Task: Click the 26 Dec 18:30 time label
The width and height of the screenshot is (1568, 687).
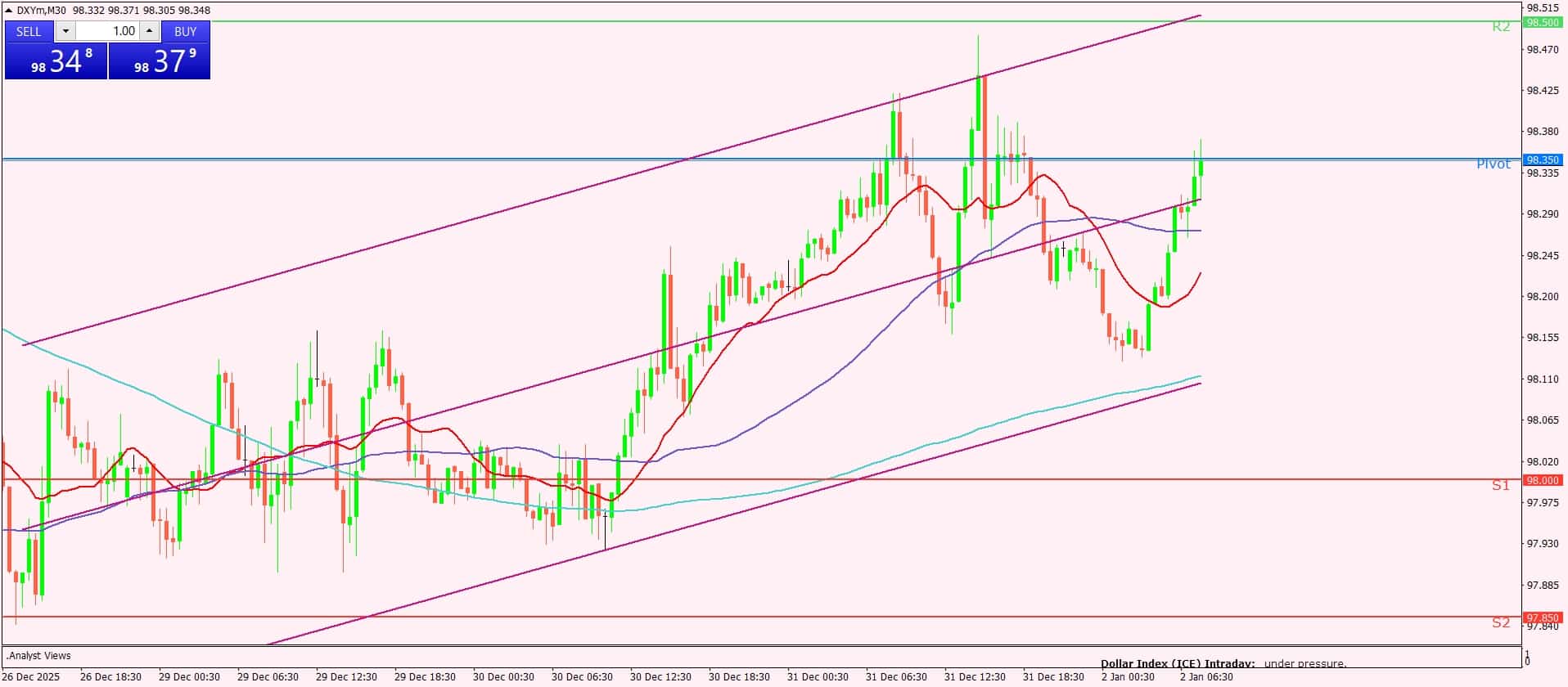Action: (x=110, y=676)
